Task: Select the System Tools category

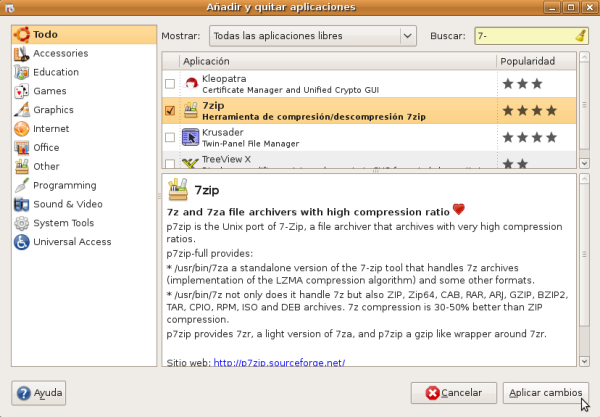Action: pos(63,223)
